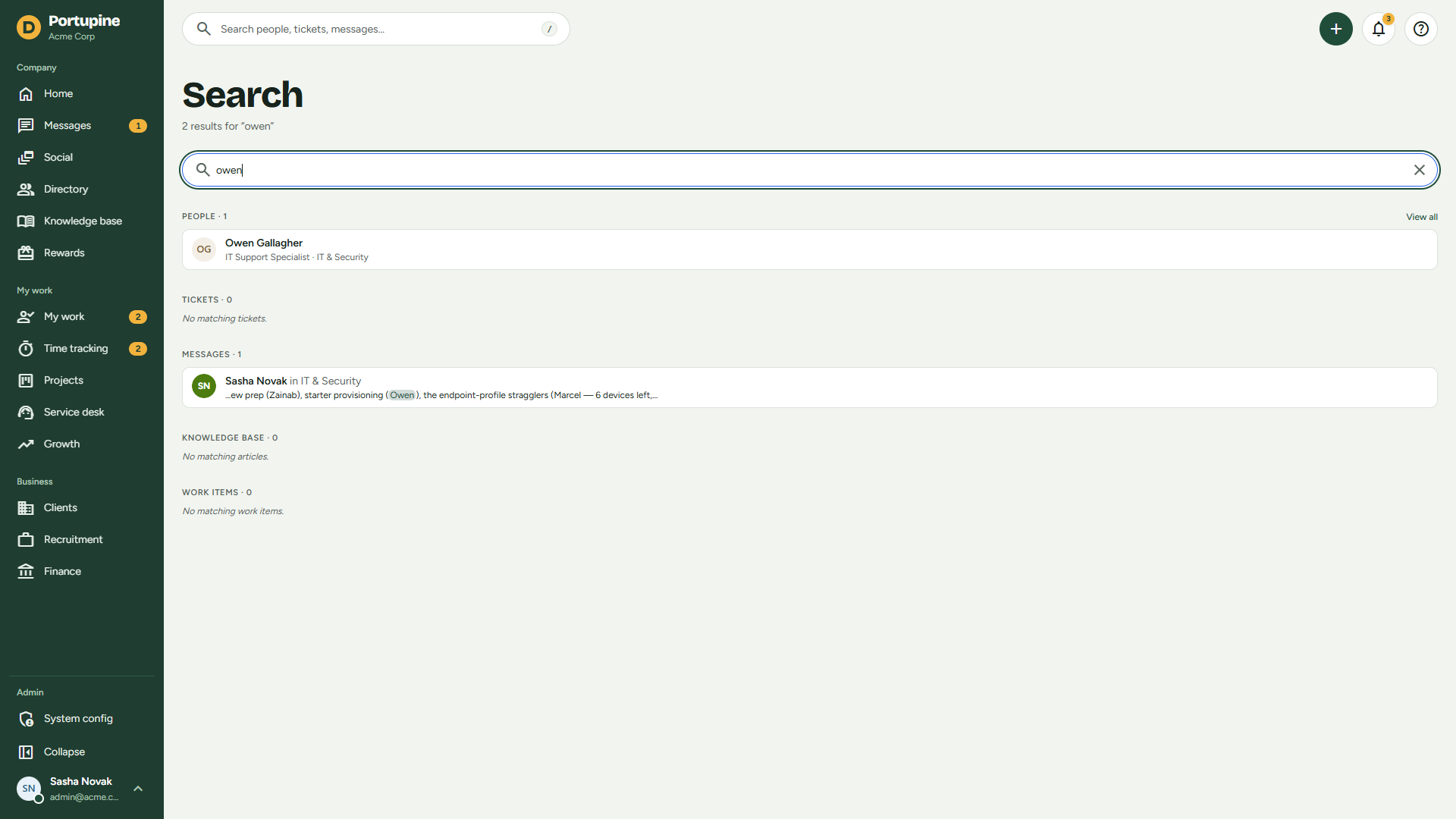The width and height of the screenshot is (1456, 819).
Task: Click the green plus create button
Action: click(1336, 29)
